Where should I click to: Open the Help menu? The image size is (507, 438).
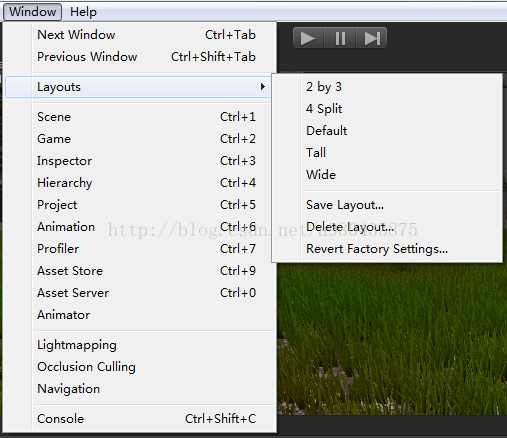[x=83, y=12]
